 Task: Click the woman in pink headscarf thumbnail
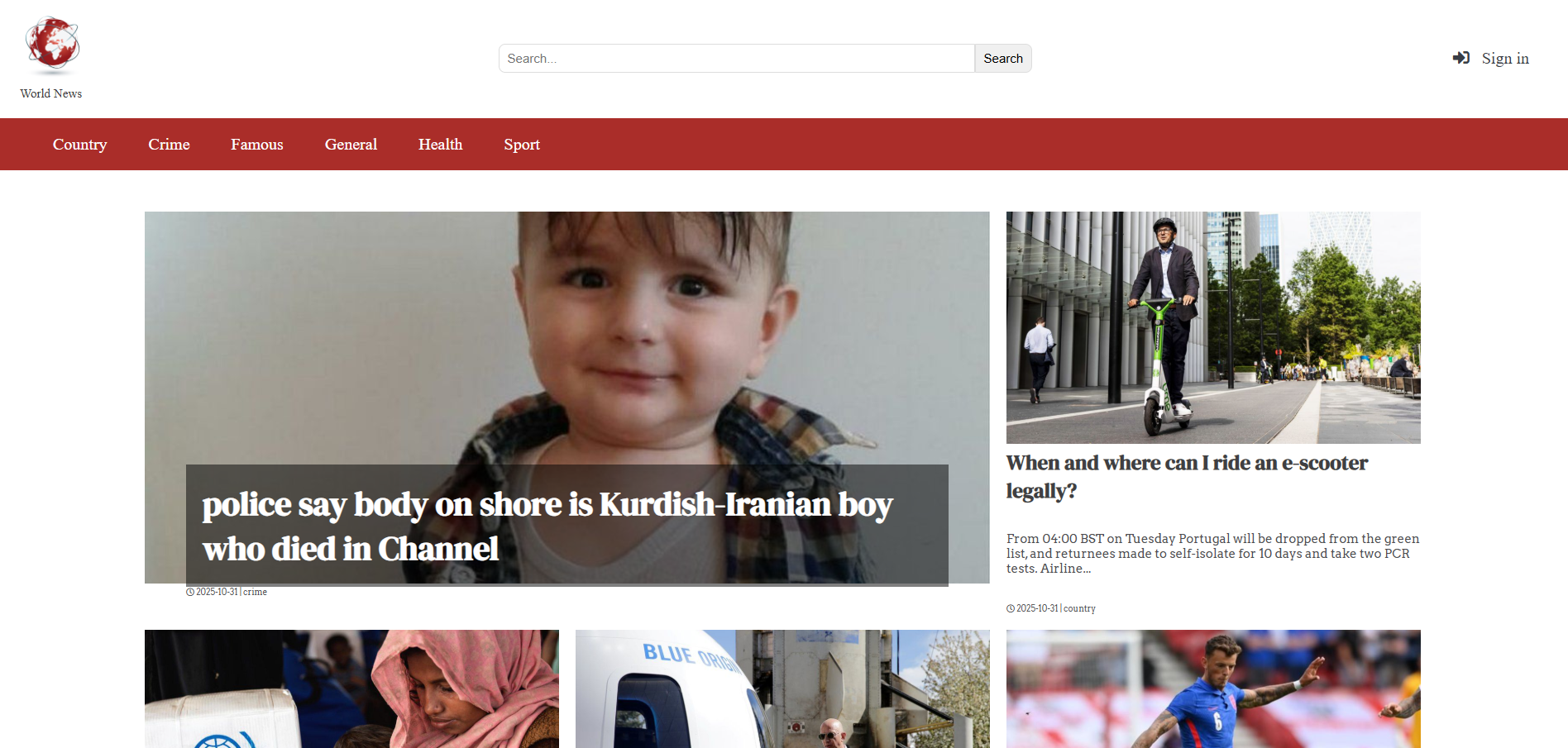click(351, 688)
